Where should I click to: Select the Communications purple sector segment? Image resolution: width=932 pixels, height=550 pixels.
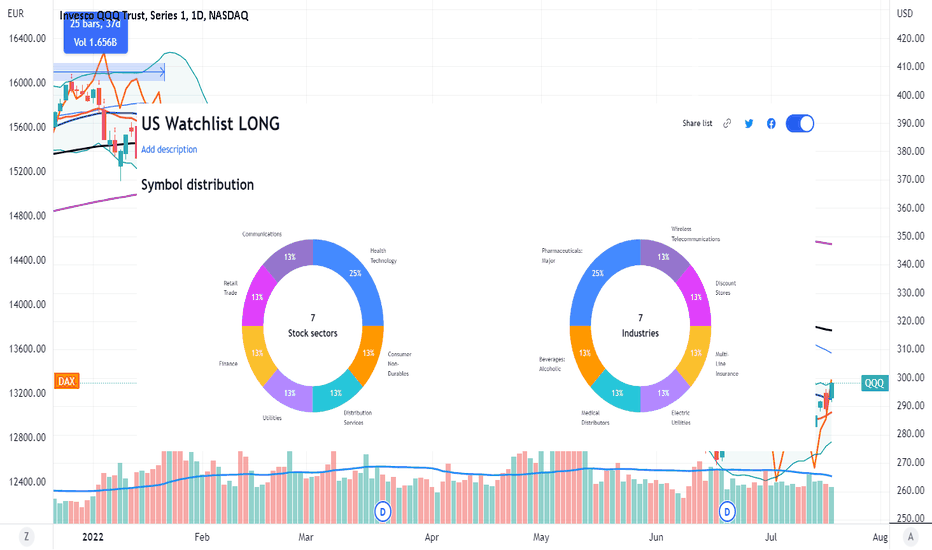coord(290,256)
